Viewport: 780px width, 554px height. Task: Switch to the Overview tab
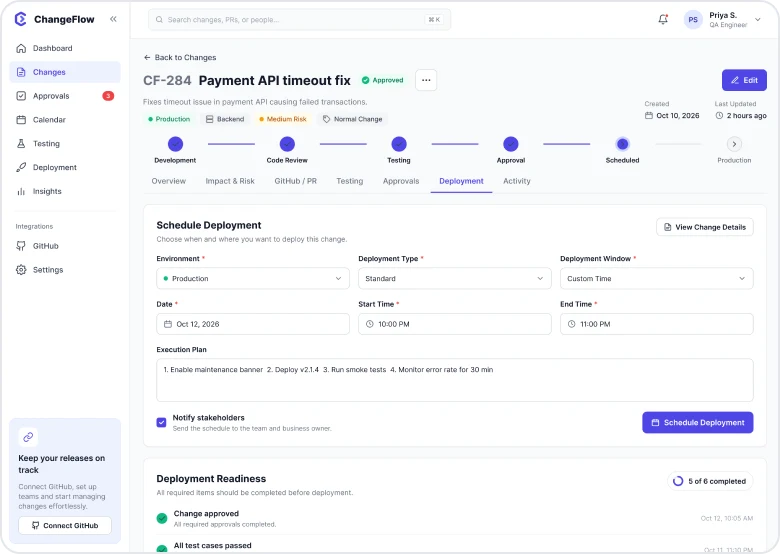tap(169, 181)
